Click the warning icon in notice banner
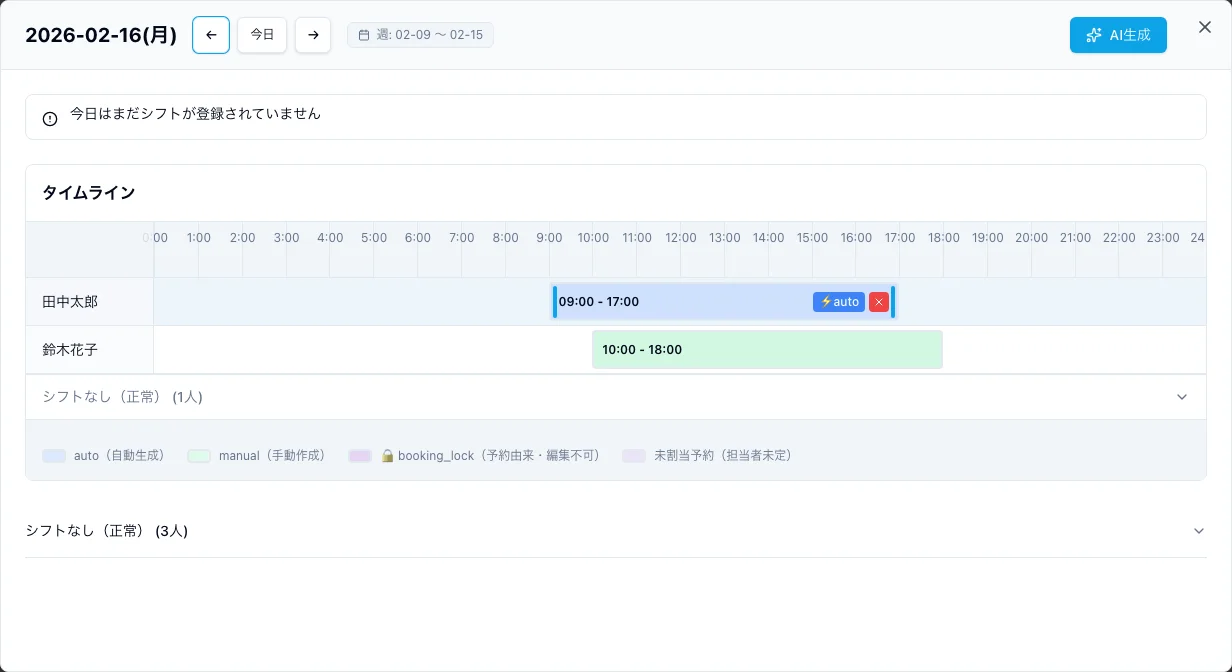Viewport: 1232px width, 672px height. click(x=50, y=119)
